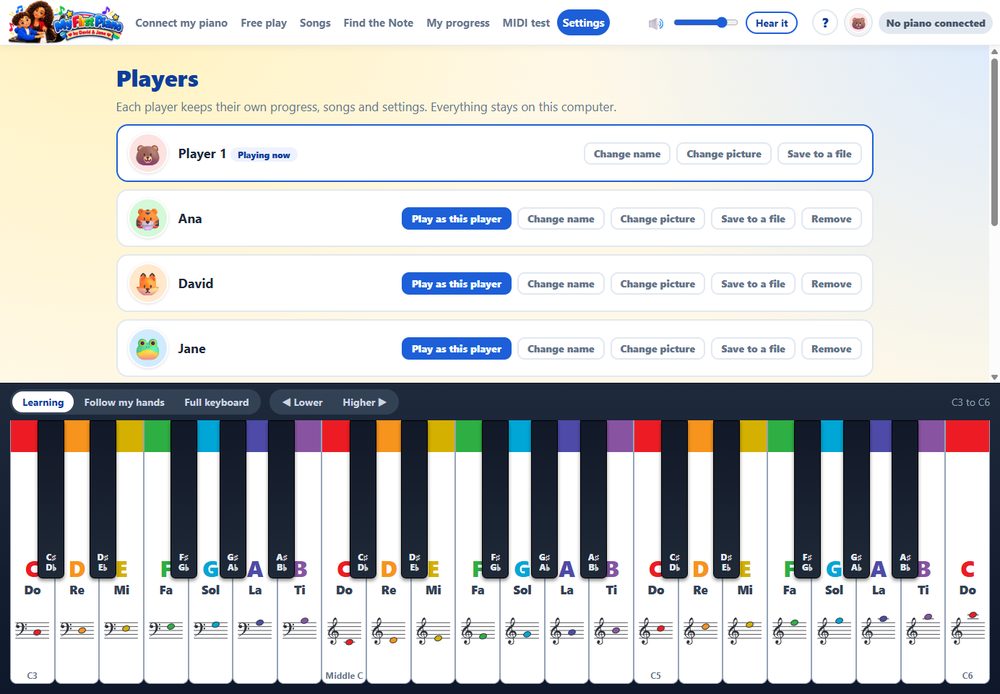Save Player 1 to a file
Viewport: 1000px width, 694px height.
[820, 154]
